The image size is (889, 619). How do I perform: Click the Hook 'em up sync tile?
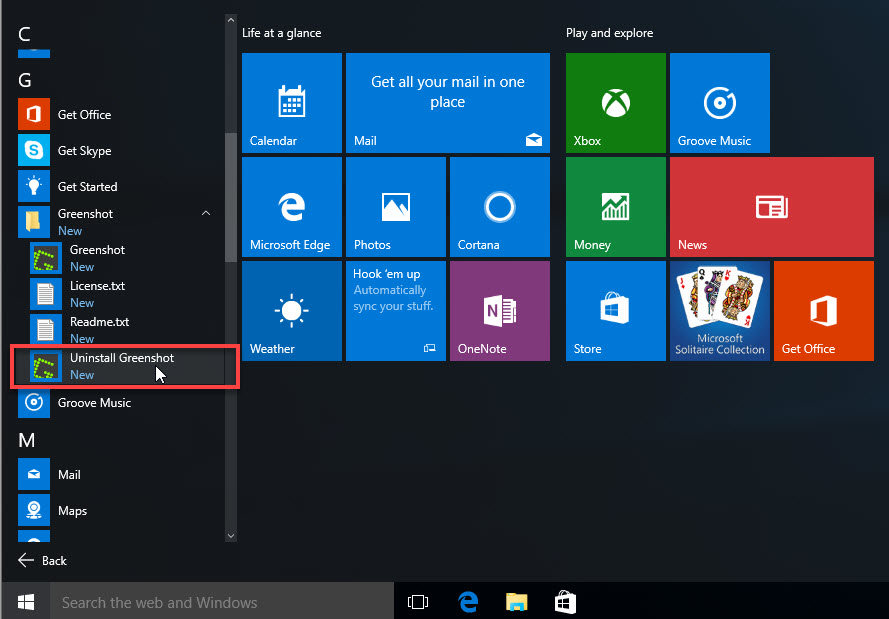(396, 311)
